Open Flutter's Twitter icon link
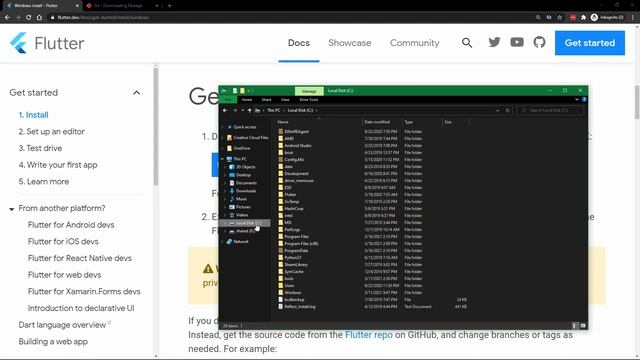The width and height of the screenshot is (640, 360). point(494,42)
